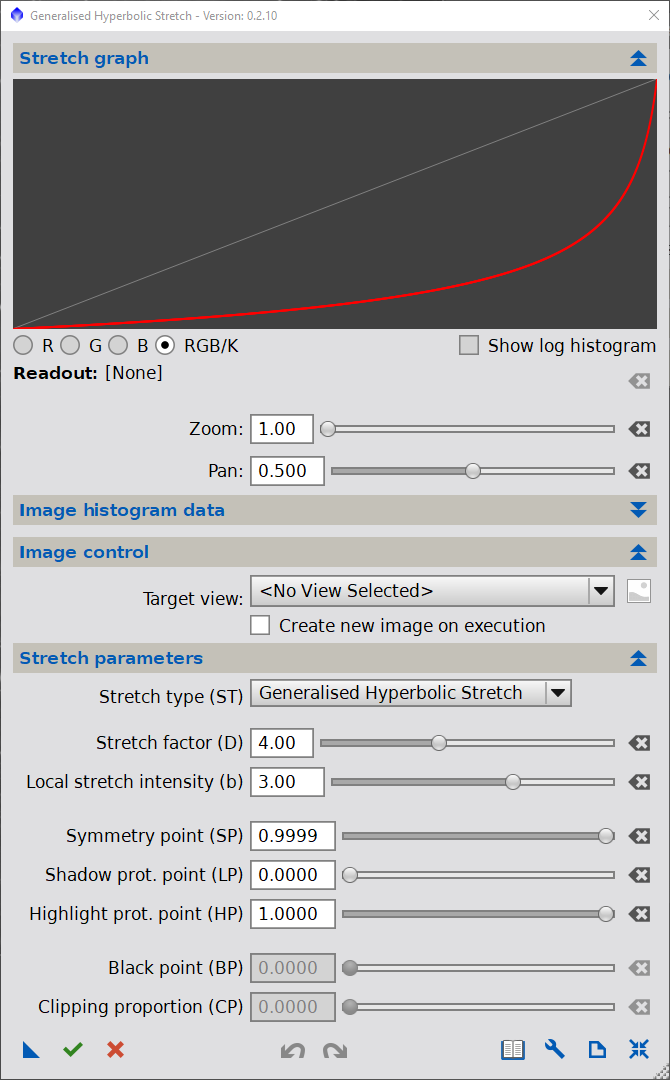
Task: Click the Undo arrow icon
Action: click(x=292, y=1050)
